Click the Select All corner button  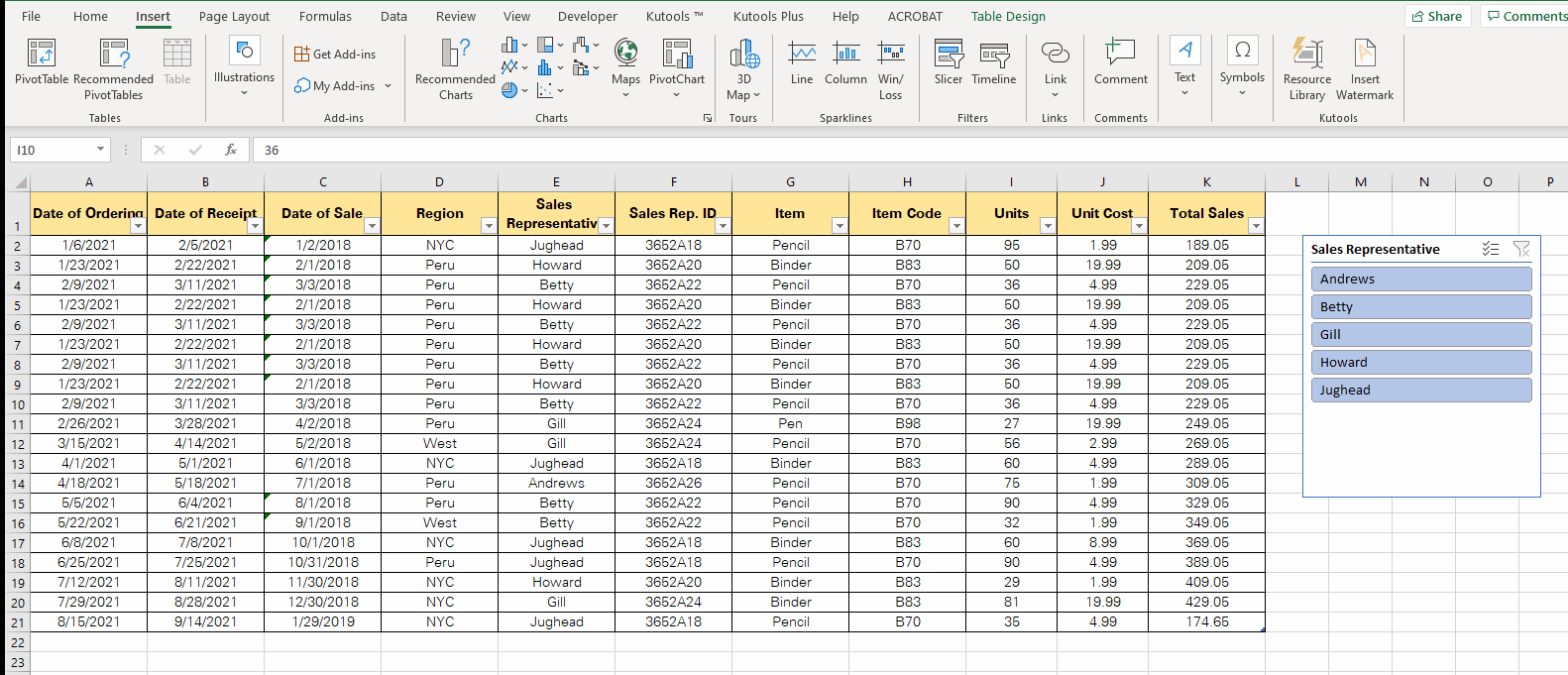click(18, 181)
